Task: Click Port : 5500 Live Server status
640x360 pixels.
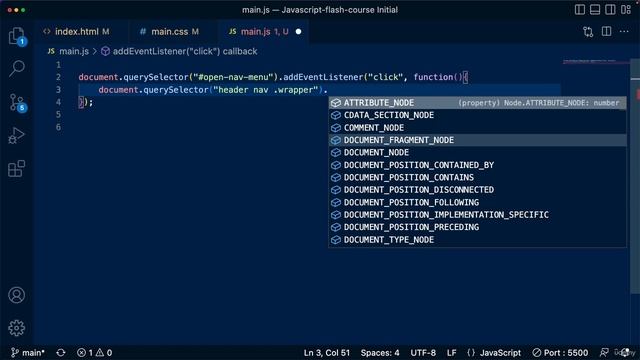Action: coord(560,353)
